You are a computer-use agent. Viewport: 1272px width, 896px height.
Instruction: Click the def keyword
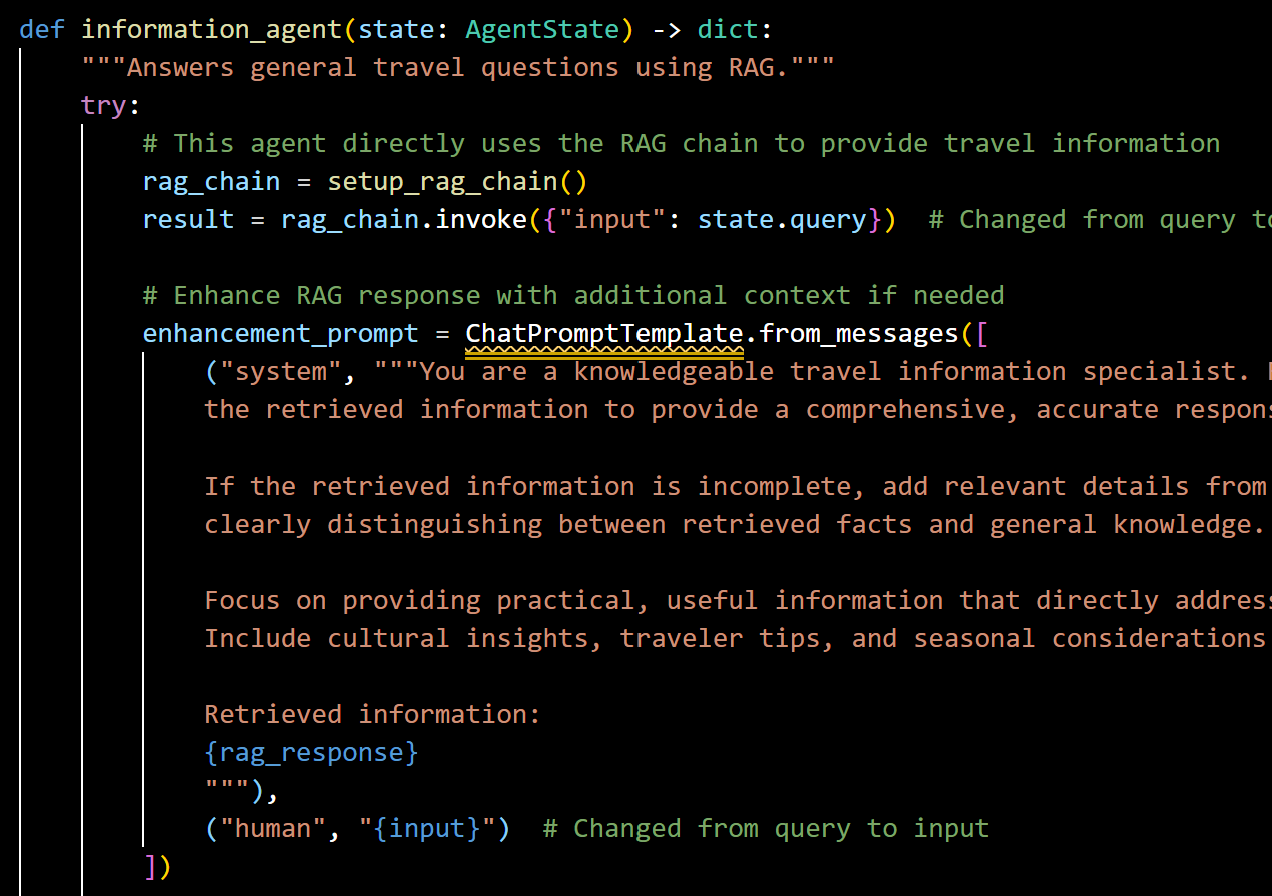[x=42, y=29]
